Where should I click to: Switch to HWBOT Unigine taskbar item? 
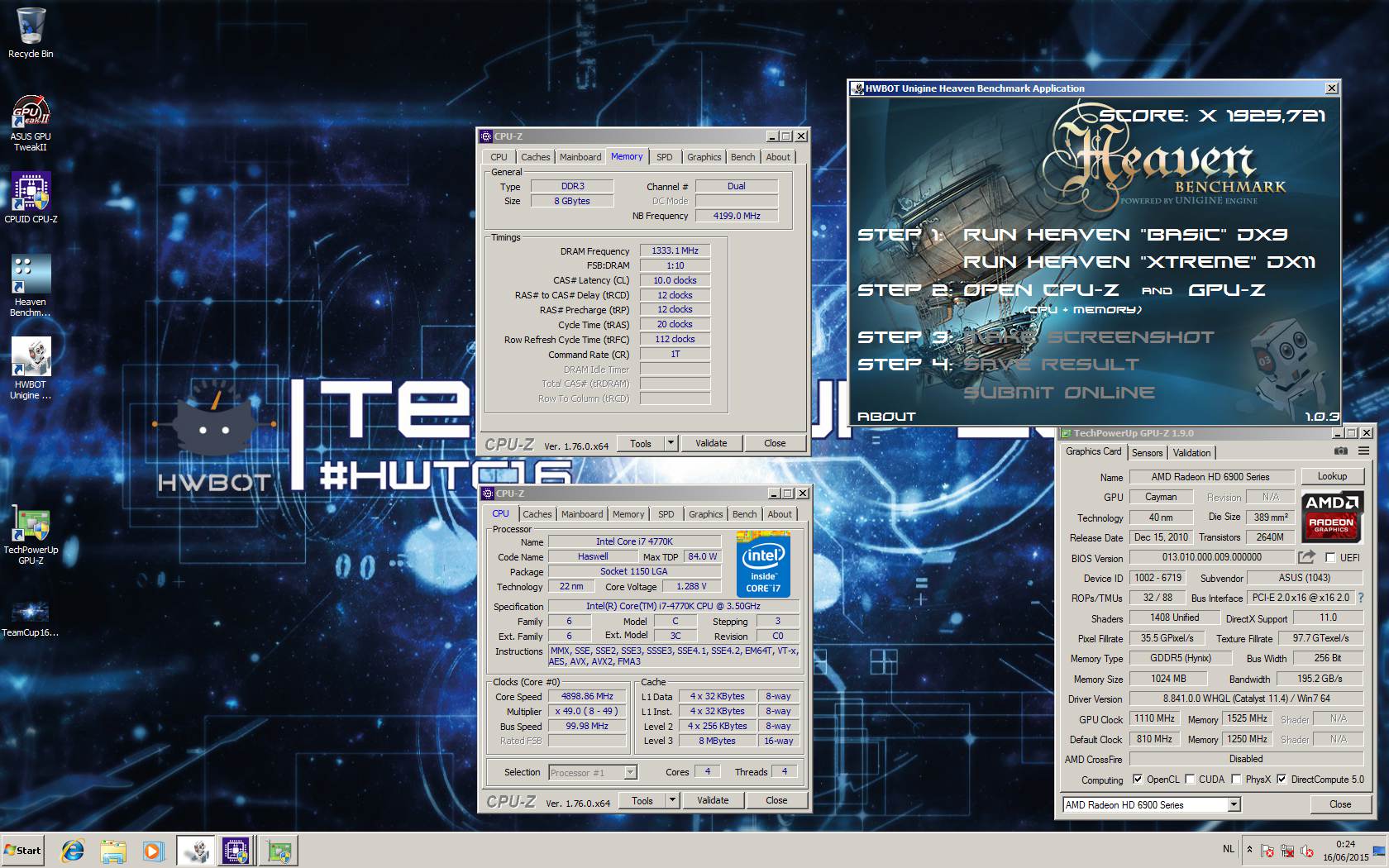tap(196, 851)
